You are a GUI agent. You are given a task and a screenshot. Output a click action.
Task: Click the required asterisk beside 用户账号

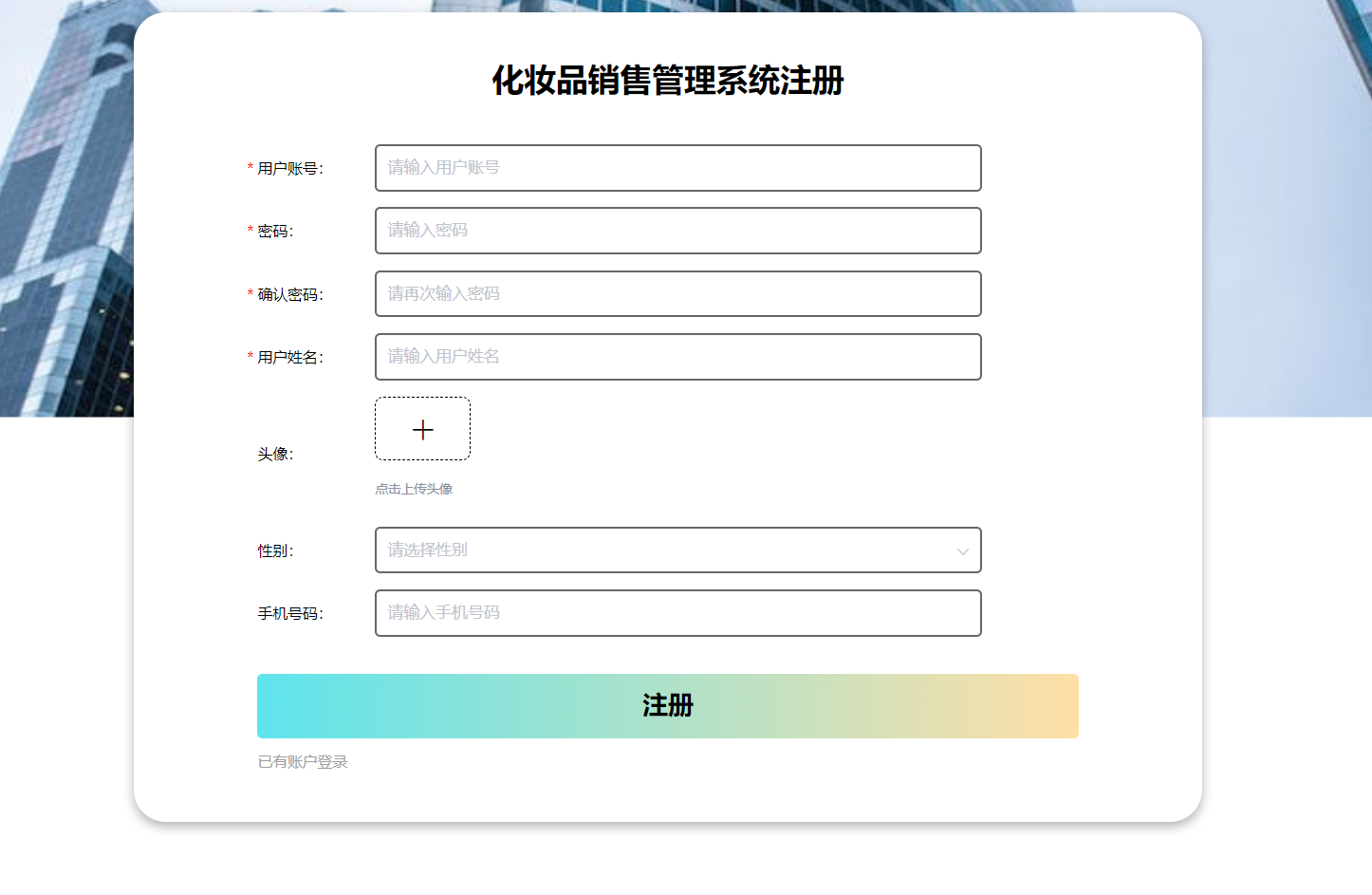(x=249, y=168)
